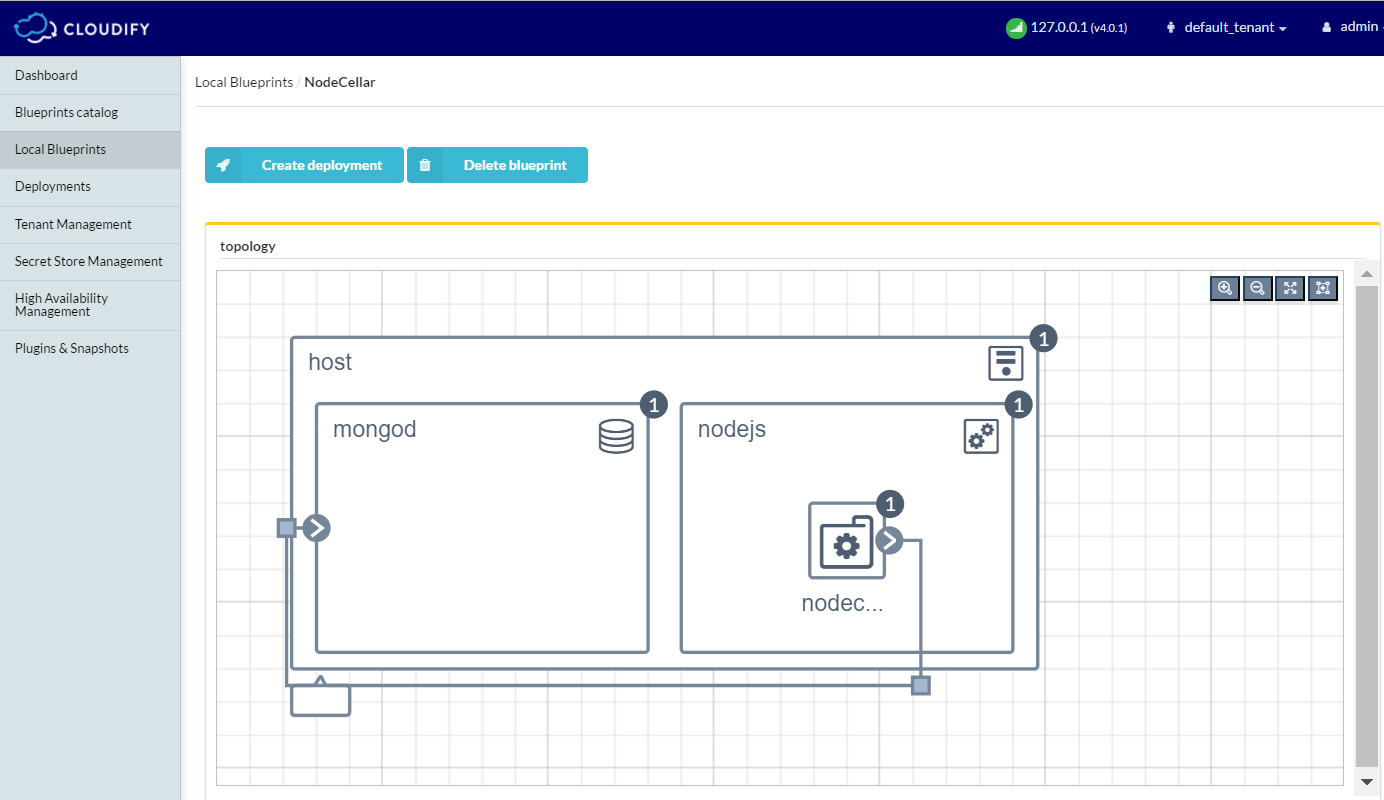Select the nodejs node label
Screen dimensions: 1384x800
pos(732,430)
